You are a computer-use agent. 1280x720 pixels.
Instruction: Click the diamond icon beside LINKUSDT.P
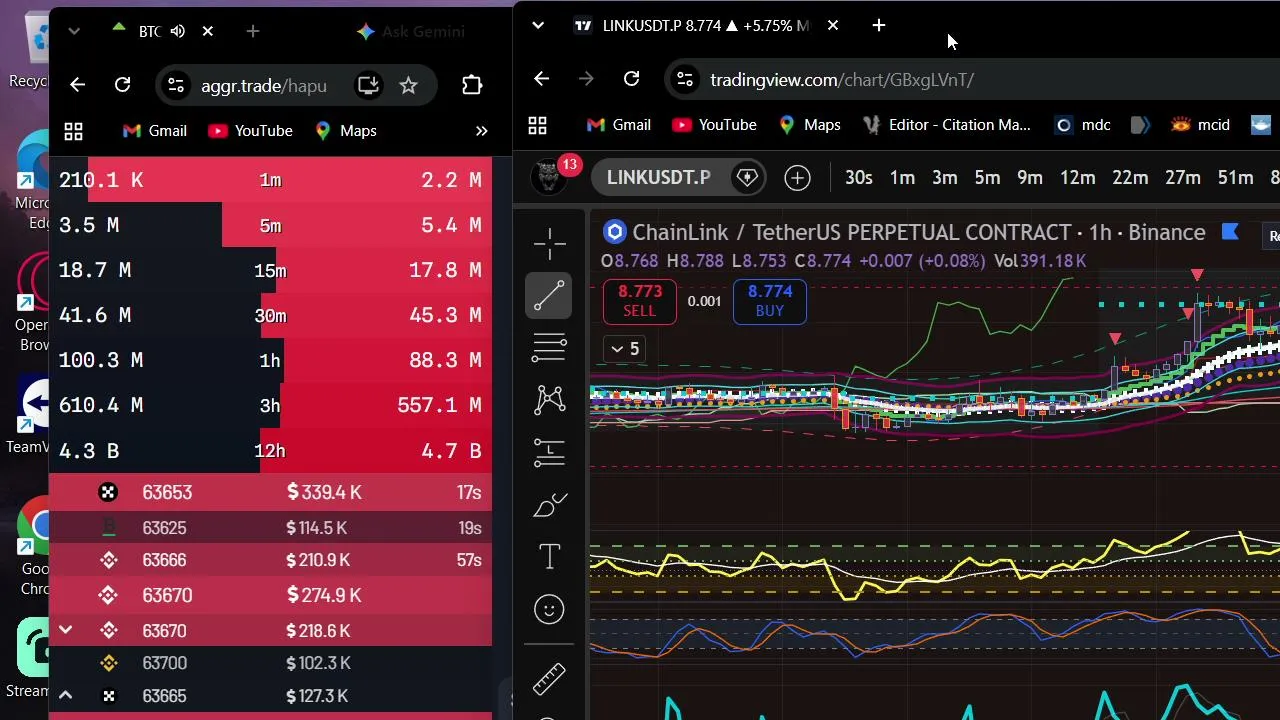[x=747, y=177]
